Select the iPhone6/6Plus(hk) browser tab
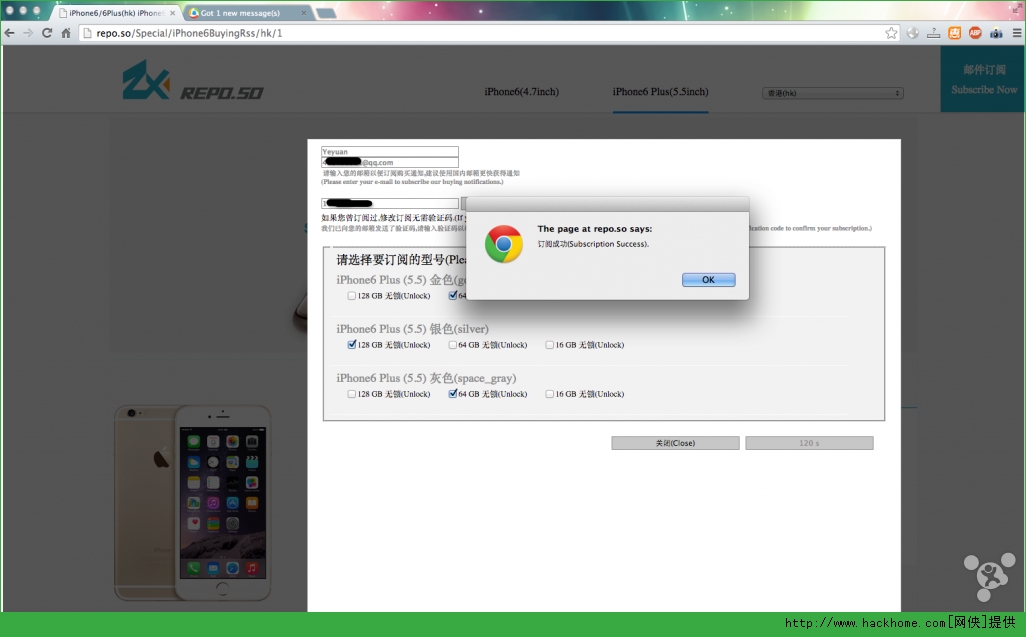 click(x=116, y=13)
